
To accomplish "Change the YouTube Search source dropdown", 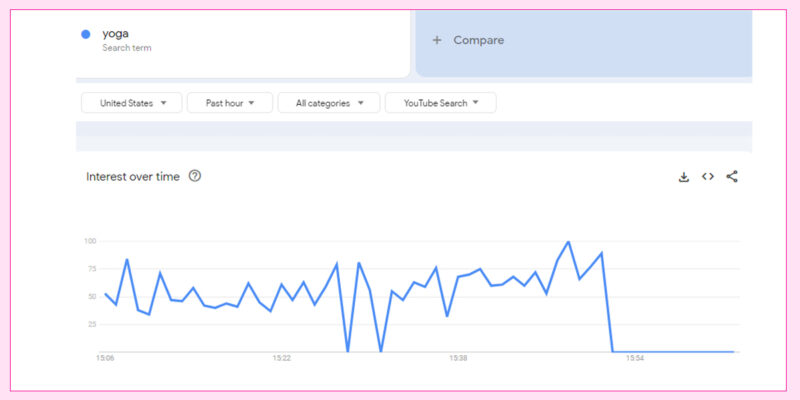I will coord(441,103).
